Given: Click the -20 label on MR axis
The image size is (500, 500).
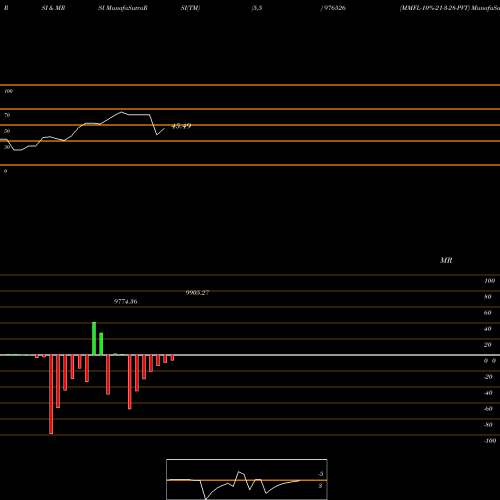Looking at the screenshot, I should [488, 377].
